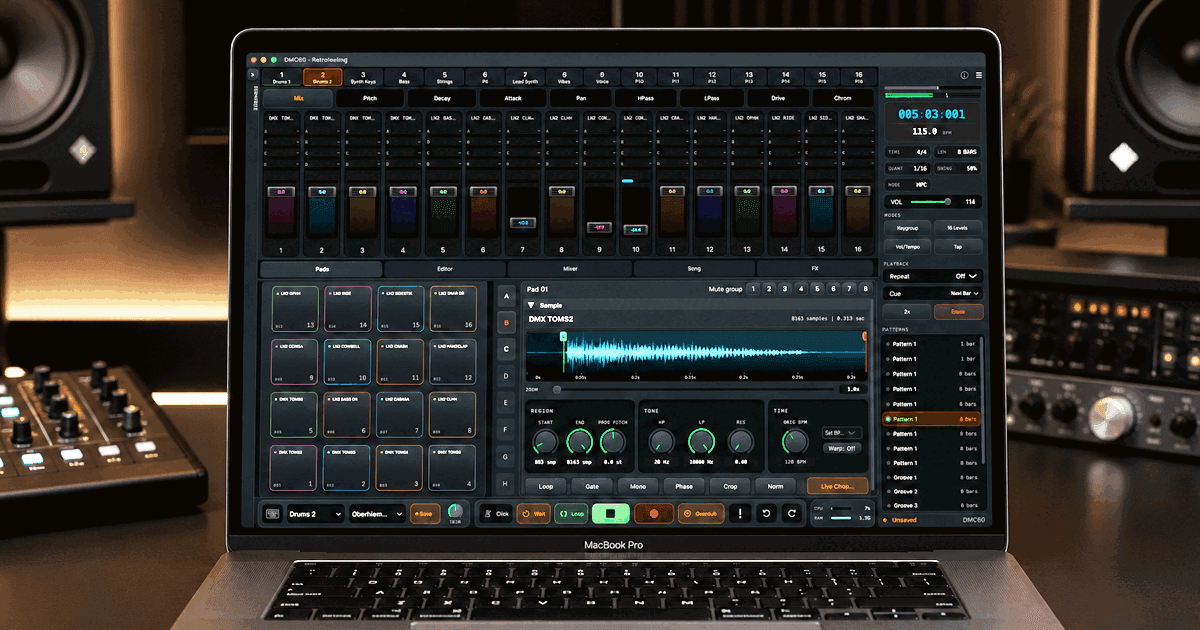The image size is (1200, 630).
Task: Click the VOL slider handle
Action: 947,202
